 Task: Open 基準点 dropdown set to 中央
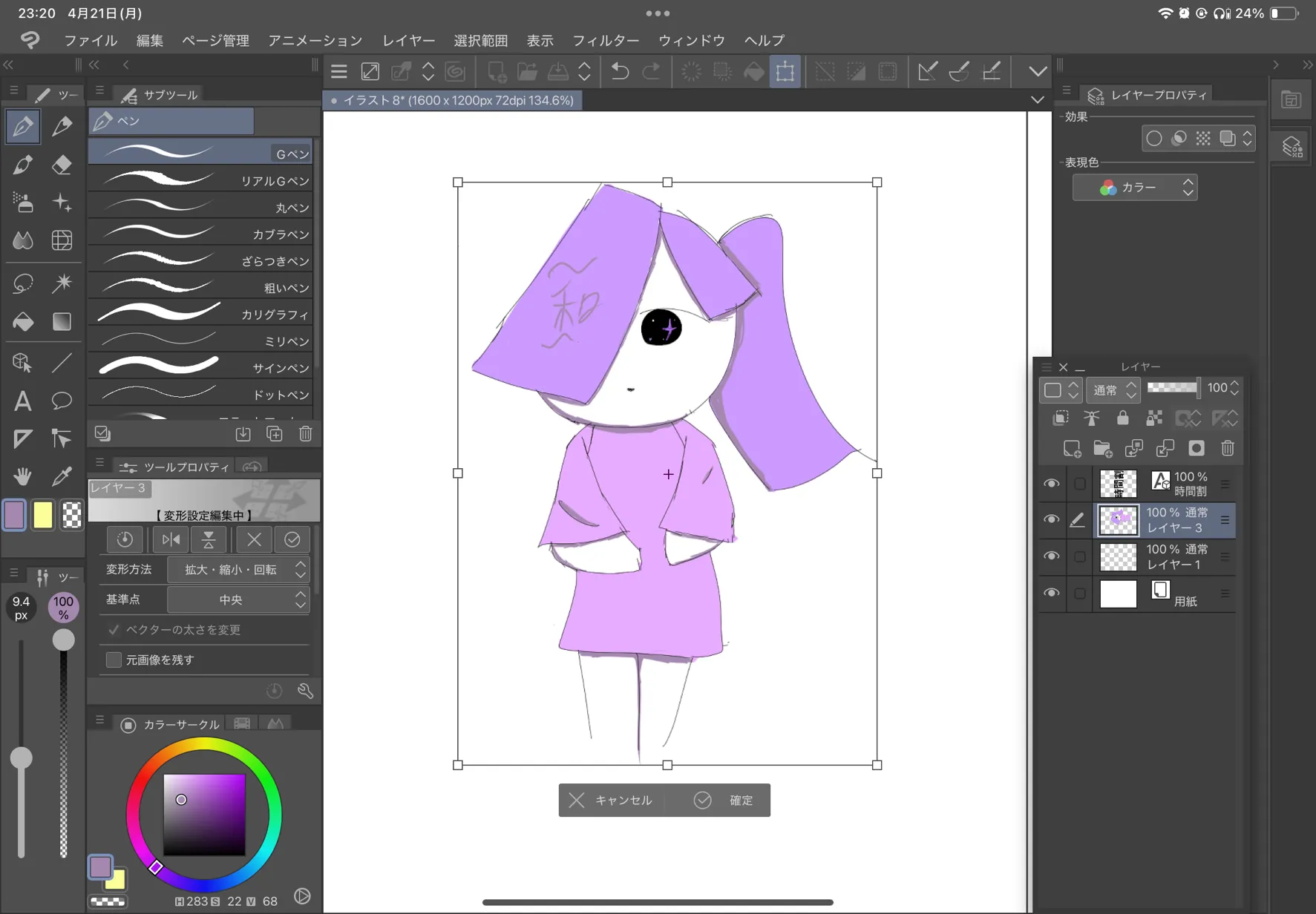coord(238,599)
